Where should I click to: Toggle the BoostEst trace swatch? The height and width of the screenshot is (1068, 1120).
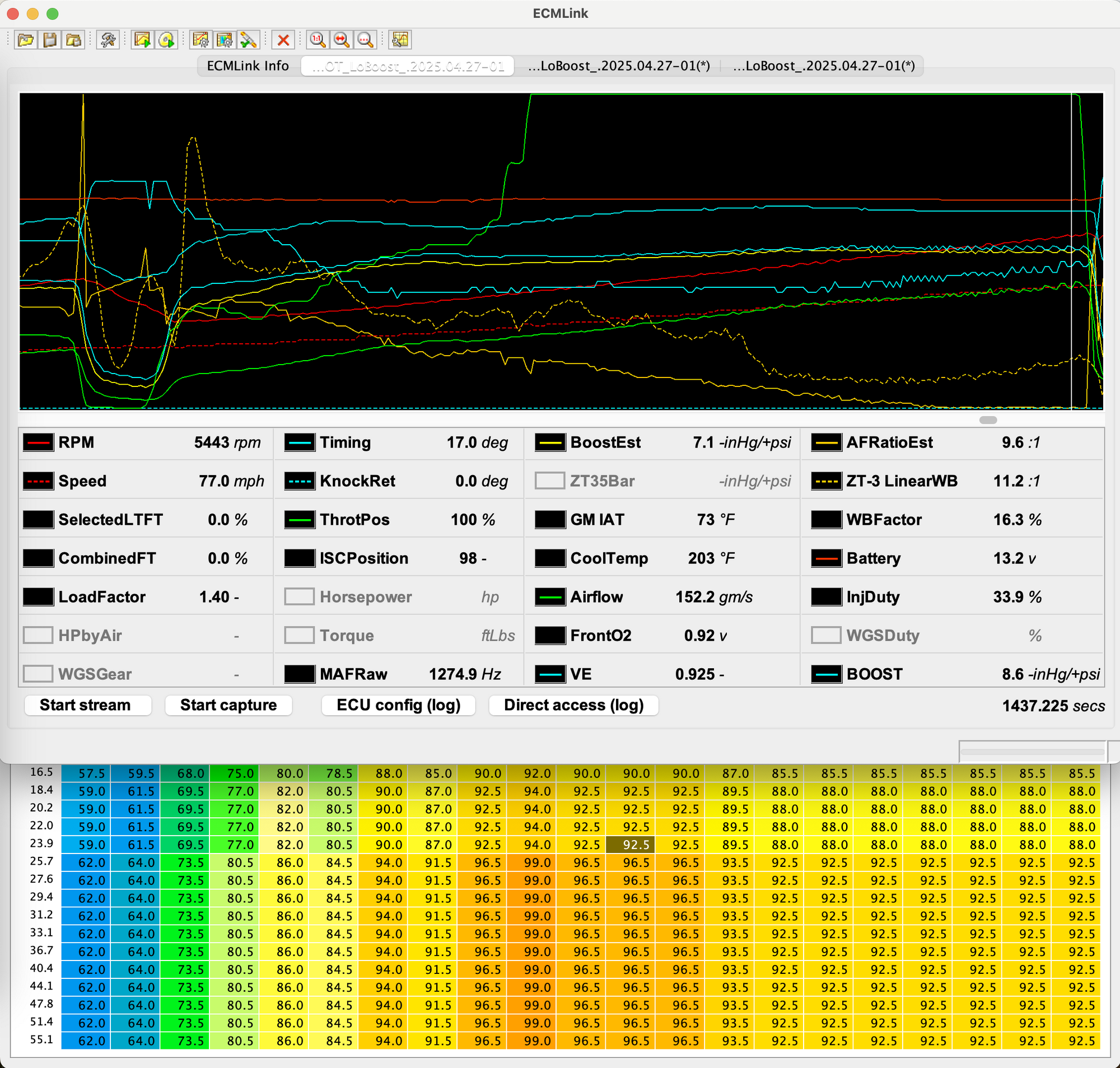point(550,442)
